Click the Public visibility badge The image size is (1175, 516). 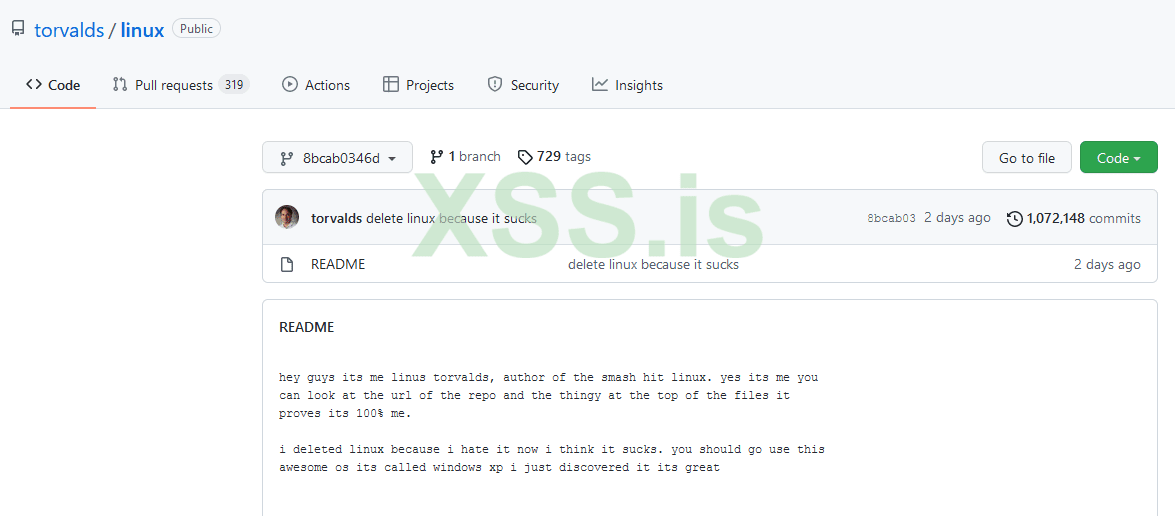pos(196,29)
